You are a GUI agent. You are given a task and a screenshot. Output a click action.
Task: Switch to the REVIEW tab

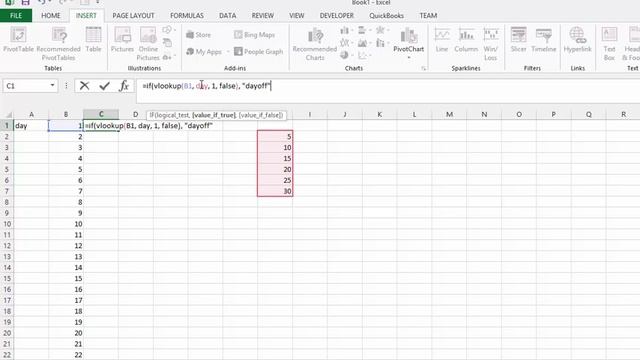point(262,16)
